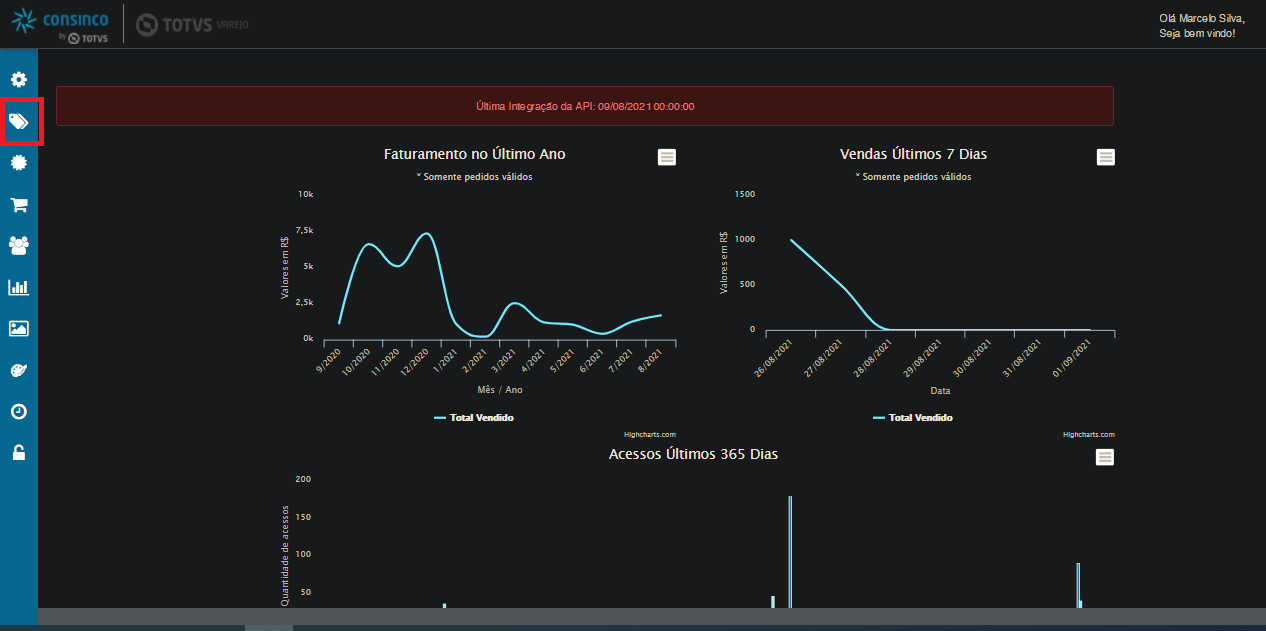Click the Acessos Últimos 365 Dias title

(x=693, y=454)
